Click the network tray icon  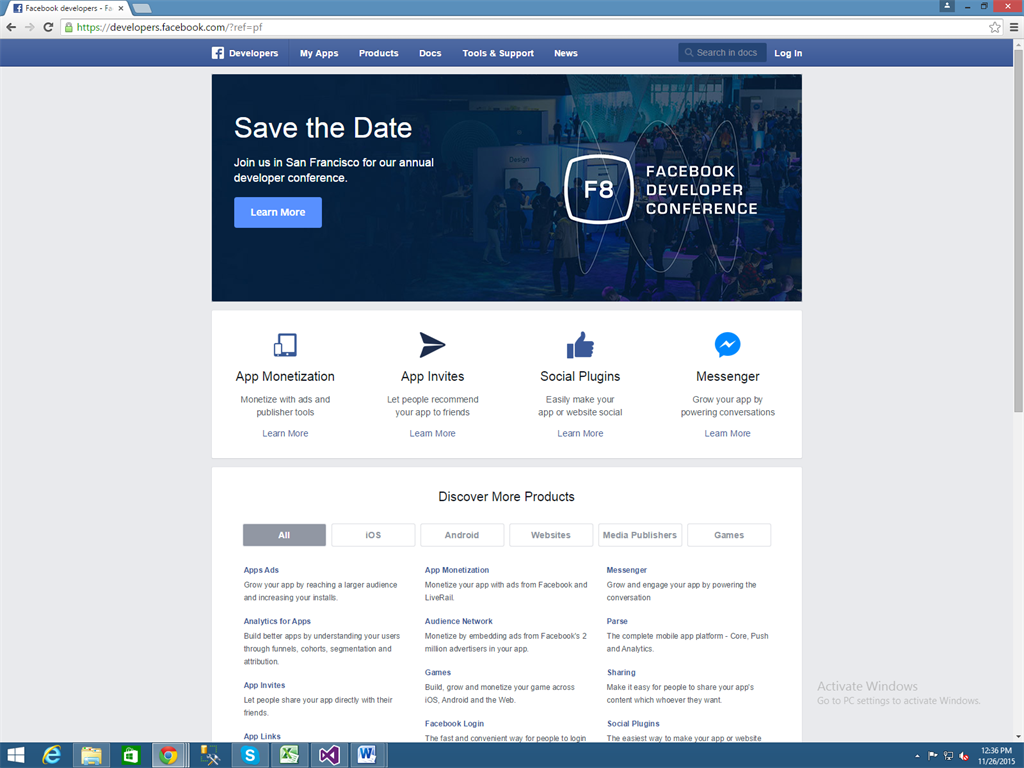pos(948,756)
